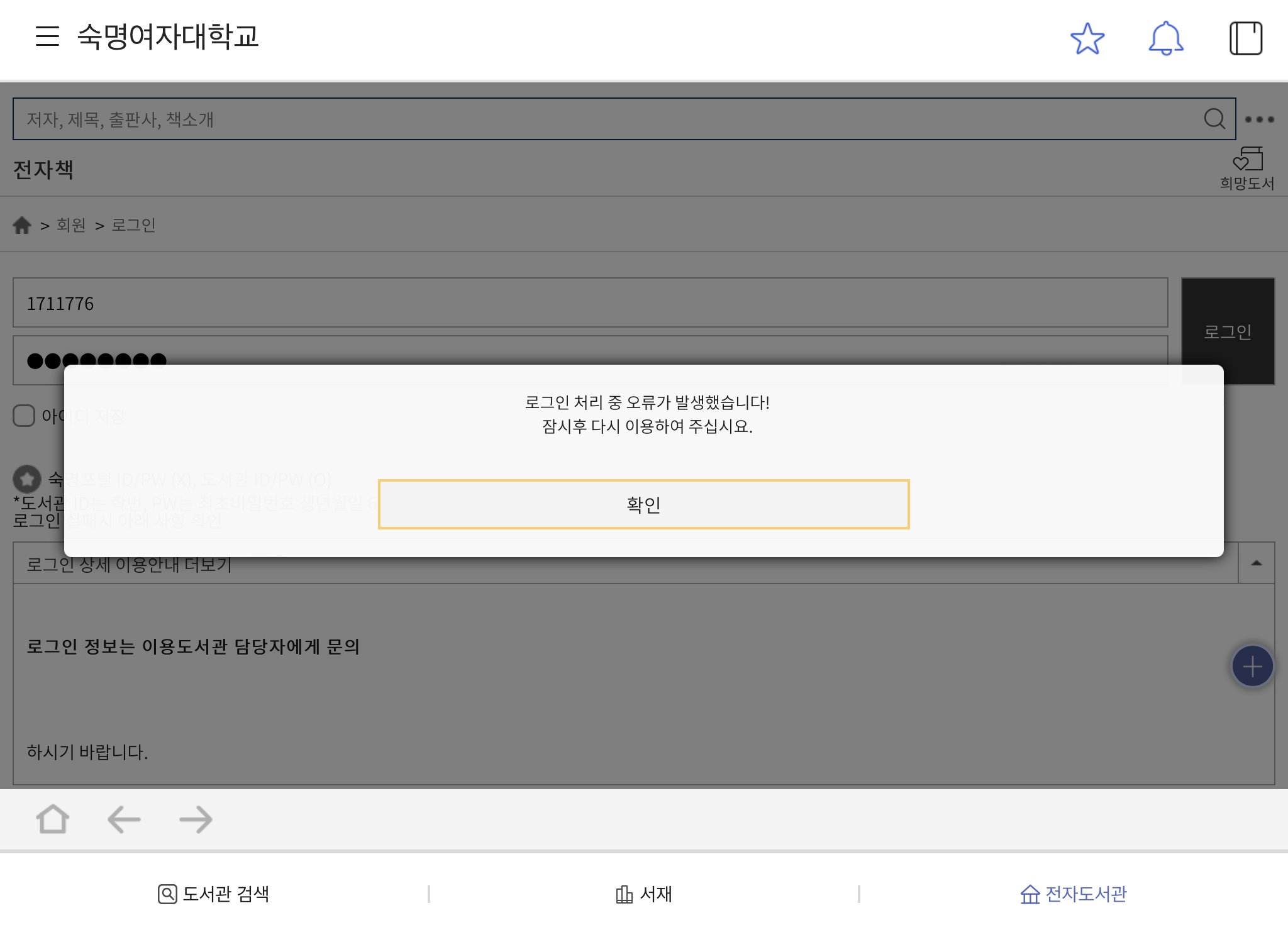1288x935 pixels.
Task: Open 희망도서 wish book request
Action: pos(1247,169)
